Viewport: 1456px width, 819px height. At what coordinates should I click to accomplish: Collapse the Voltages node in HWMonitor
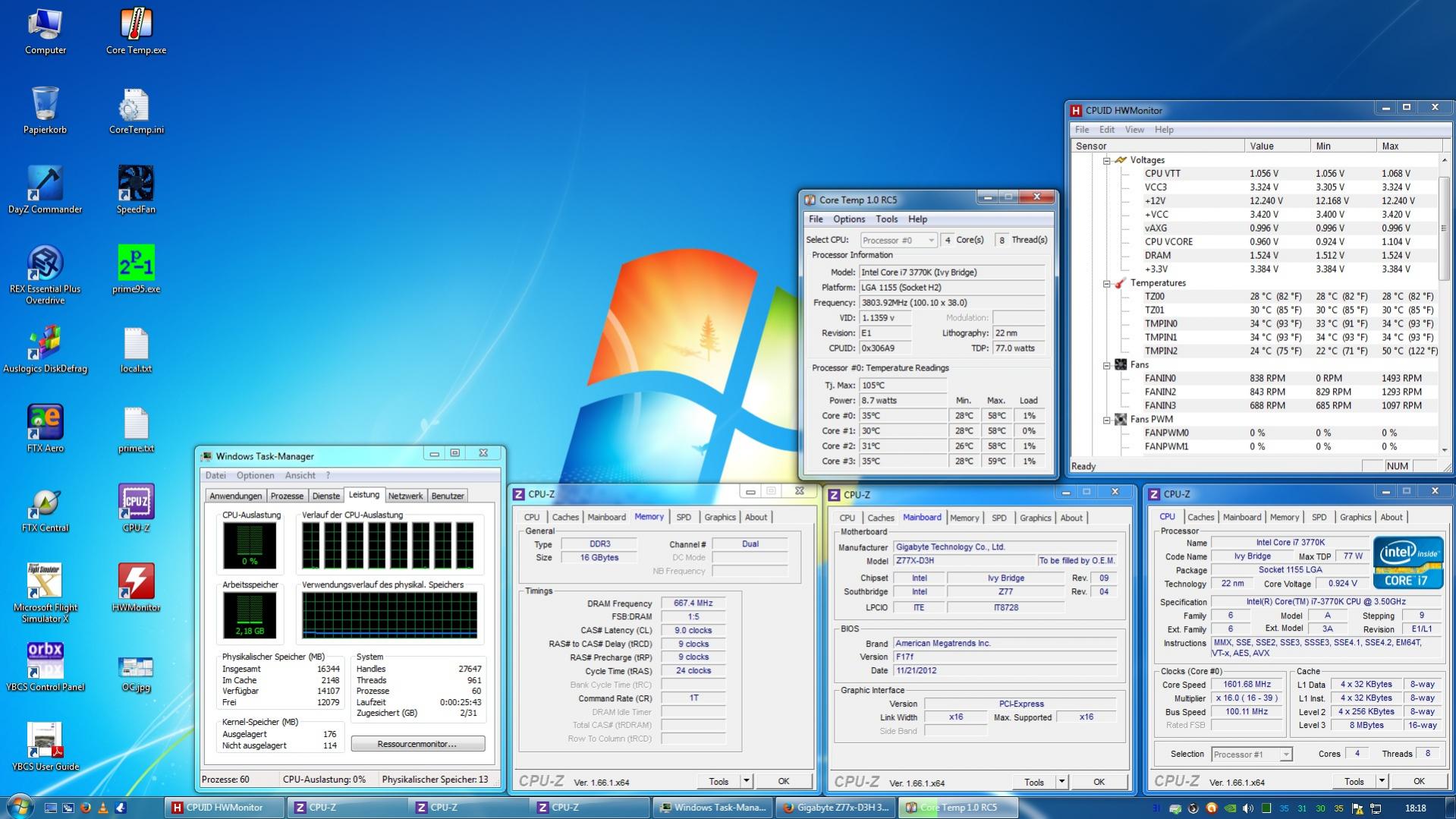(x=1106, y=160)
